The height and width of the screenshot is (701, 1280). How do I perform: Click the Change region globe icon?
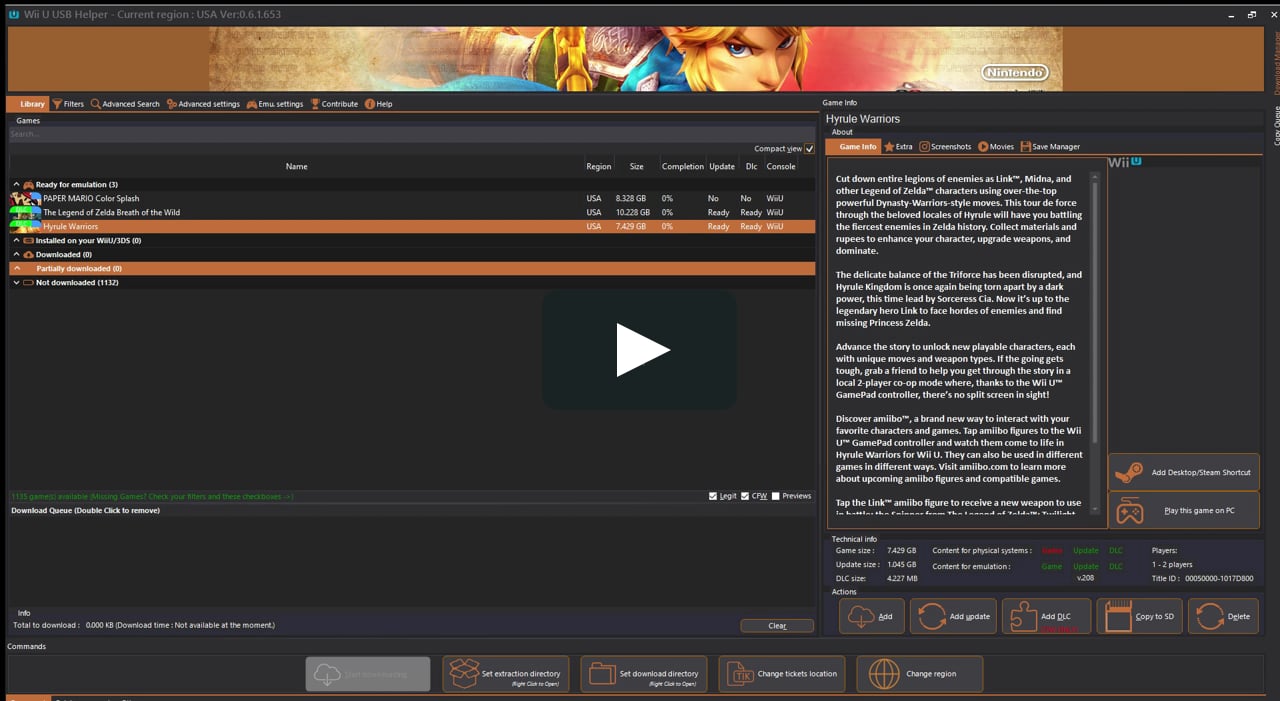[884, 674]
